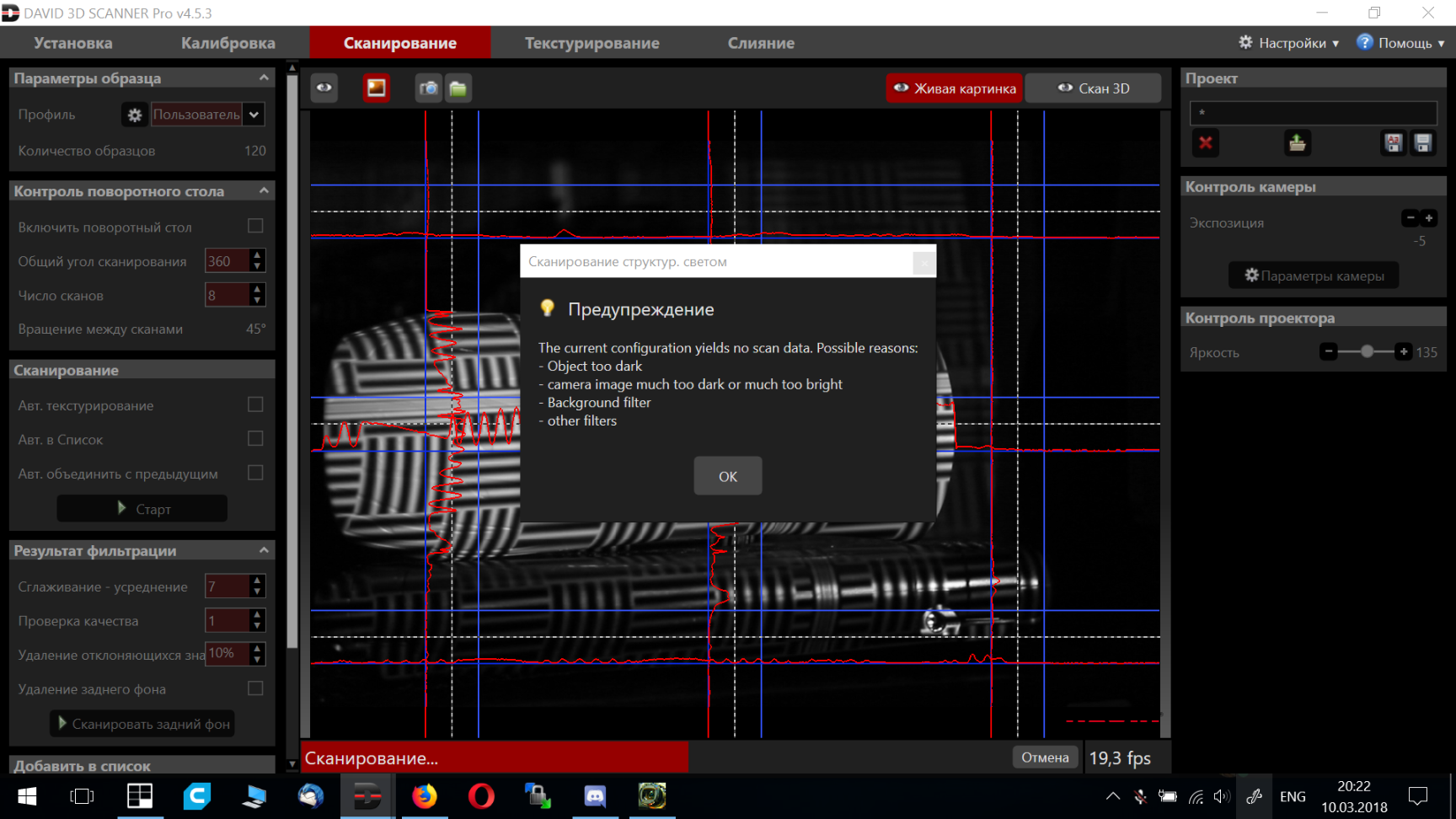Enable the Удаление заднего фона checkbox
Viewport: 1456px width, 819px height.
[x=255, y=689]
